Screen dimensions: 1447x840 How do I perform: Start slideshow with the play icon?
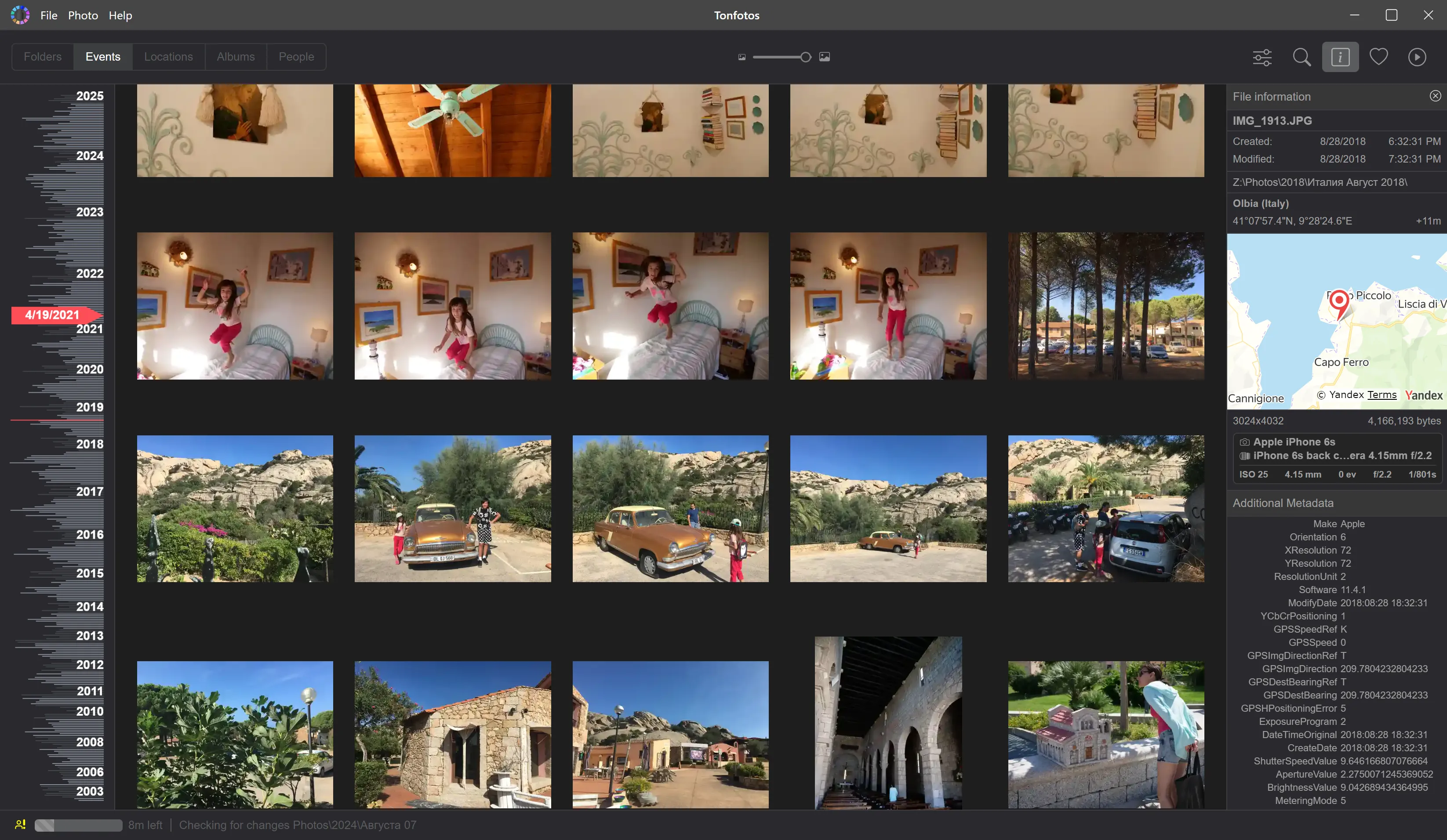[x=1417, y=57]
